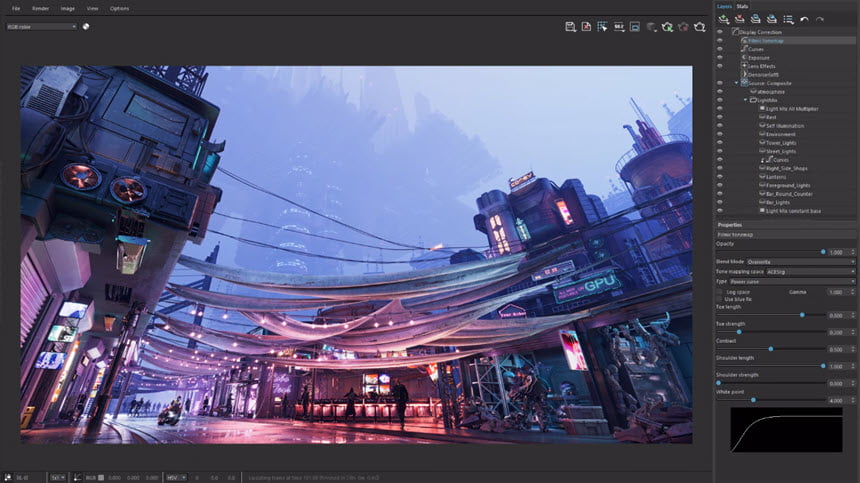Open the tonemap Type dropdown
860x483 pixels.
point(791,281)
